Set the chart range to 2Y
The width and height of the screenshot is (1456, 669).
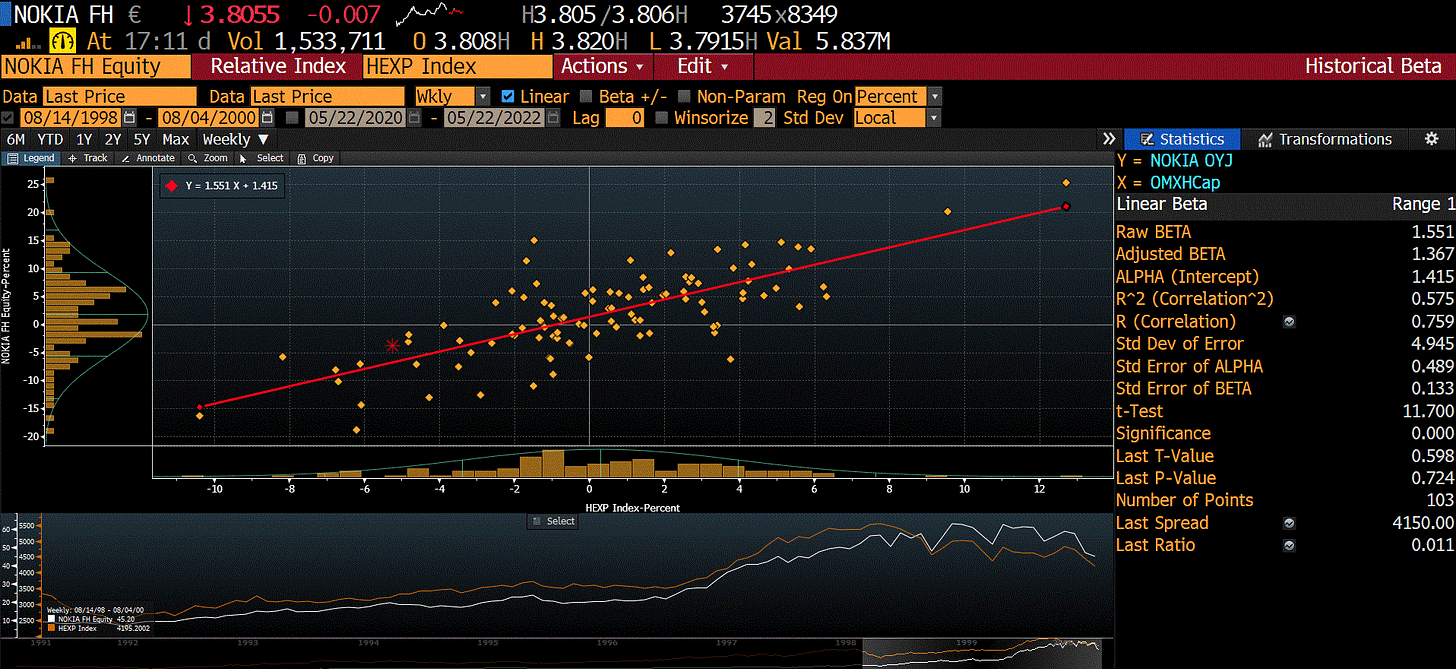click(113, 139)
